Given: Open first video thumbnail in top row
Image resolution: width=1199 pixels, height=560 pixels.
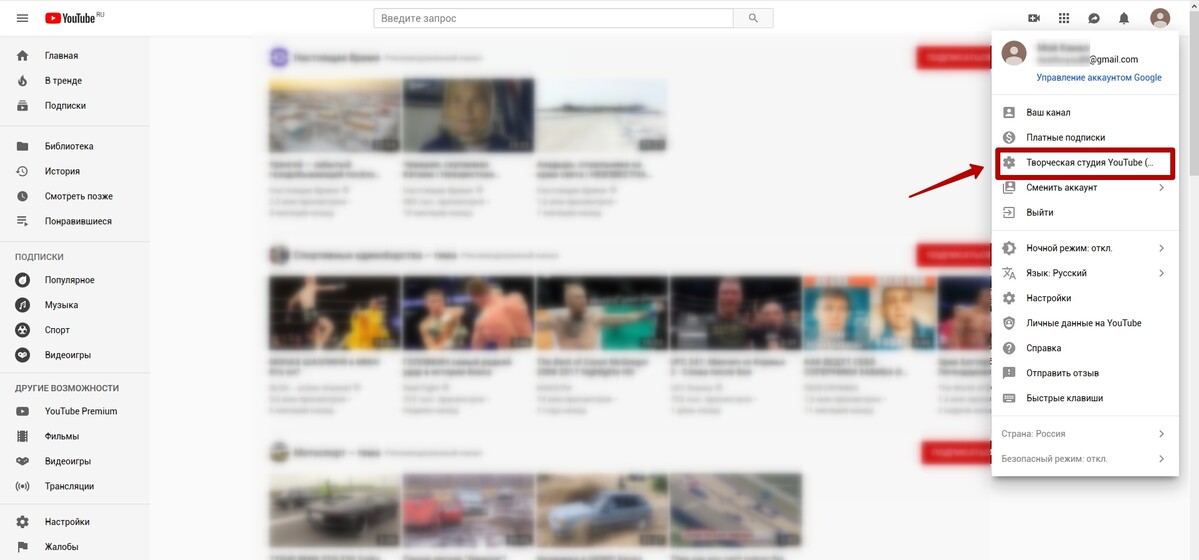Looking at the screenshot, I should click(x=335, y=115).
